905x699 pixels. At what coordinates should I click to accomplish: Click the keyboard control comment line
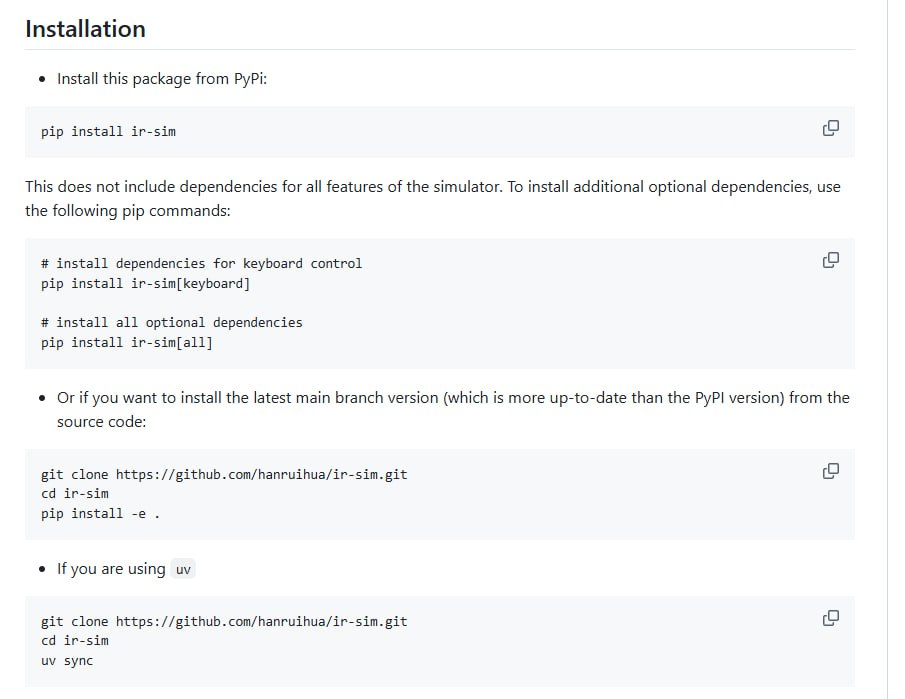pyautogui.click(x=201, y=264)
